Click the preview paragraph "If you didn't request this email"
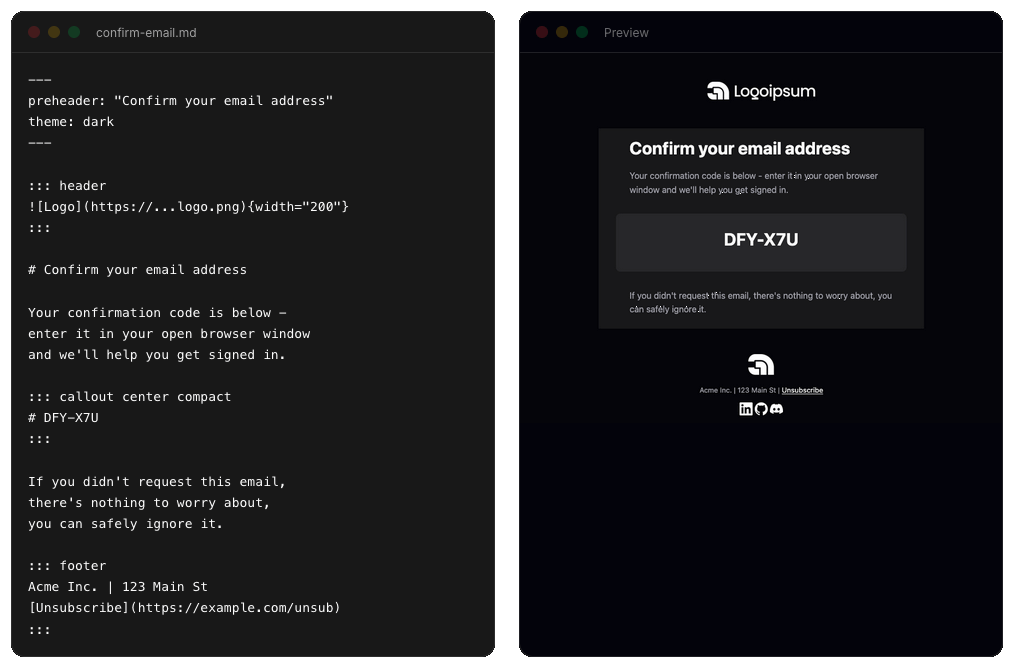1012x667 pixels. point(761,302)
